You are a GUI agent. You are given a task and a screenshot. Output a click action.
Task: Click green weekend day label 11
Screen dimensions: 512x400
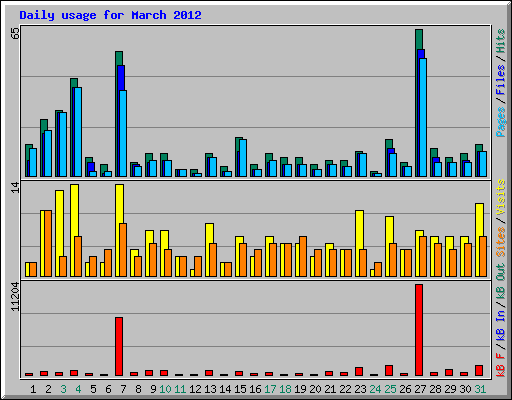(180, 389)
